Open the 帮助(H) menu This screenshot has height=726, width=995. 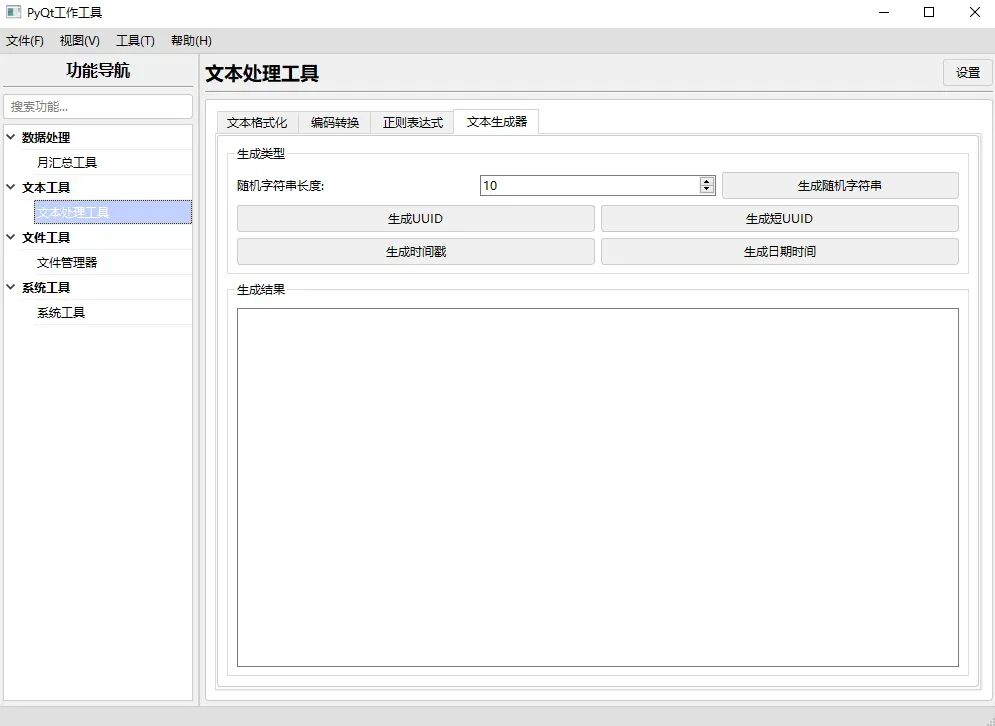[x=191, y=41]
